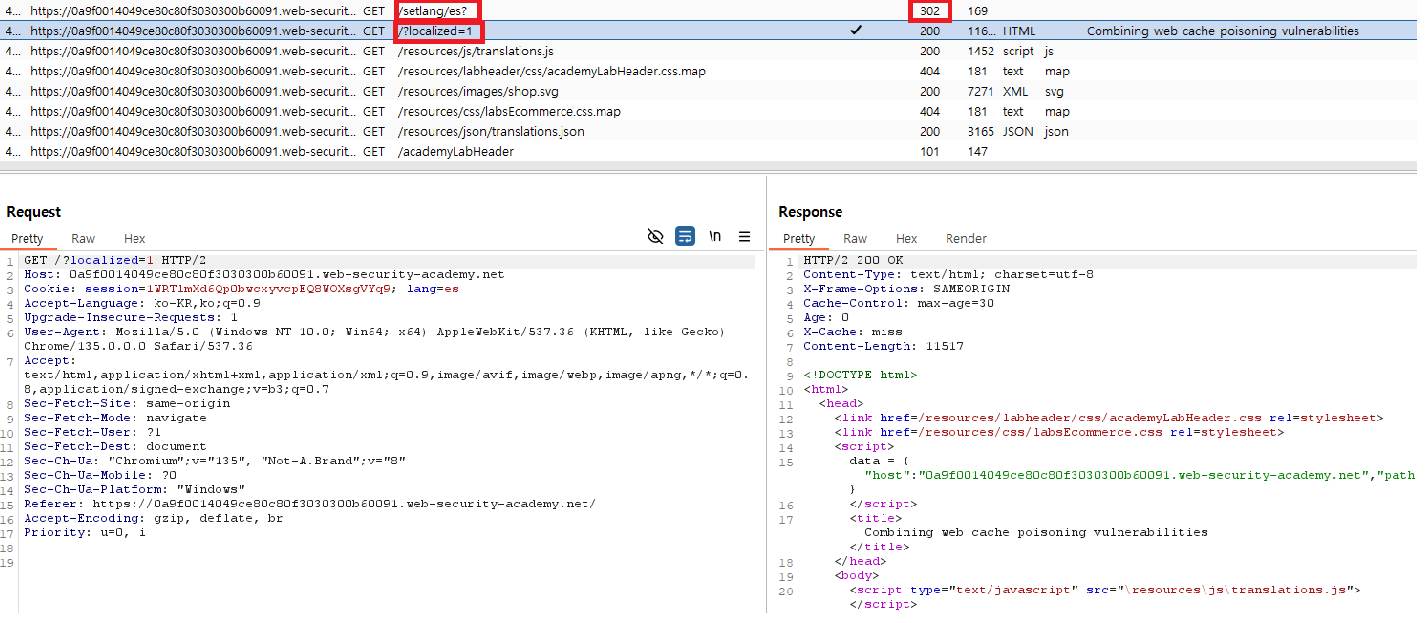The height and width of the screenshot is (623, 1426).
Task: Select the academyLabHeader.css.map request row
Action: tap(708, 71)
